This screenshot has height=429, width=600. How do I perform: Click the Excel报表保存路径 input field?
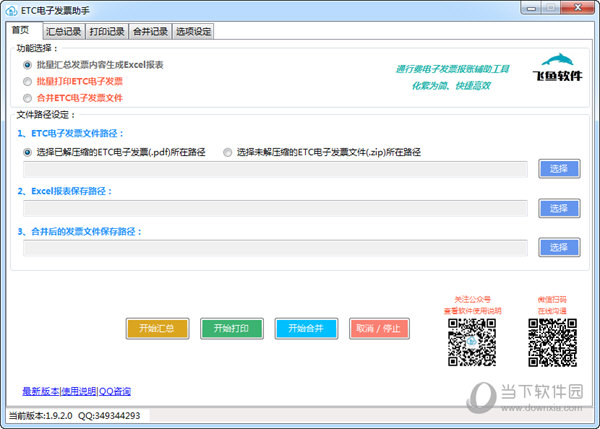pyautogui.click(x=275, y=208)
